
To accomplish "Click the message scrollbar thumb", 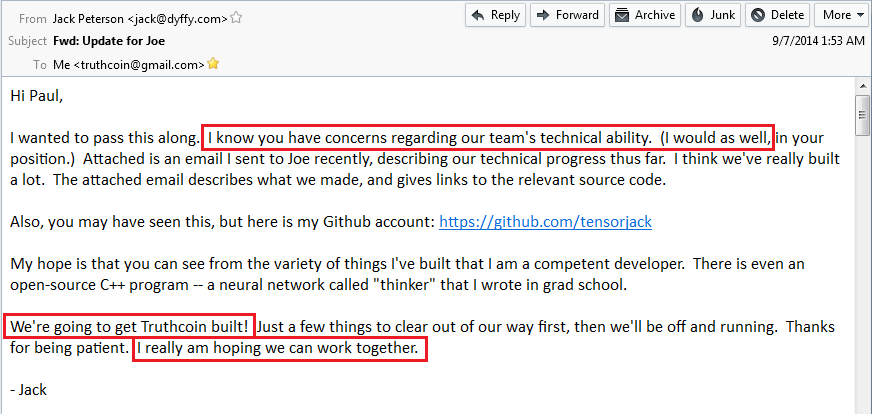I will (862, 114).
